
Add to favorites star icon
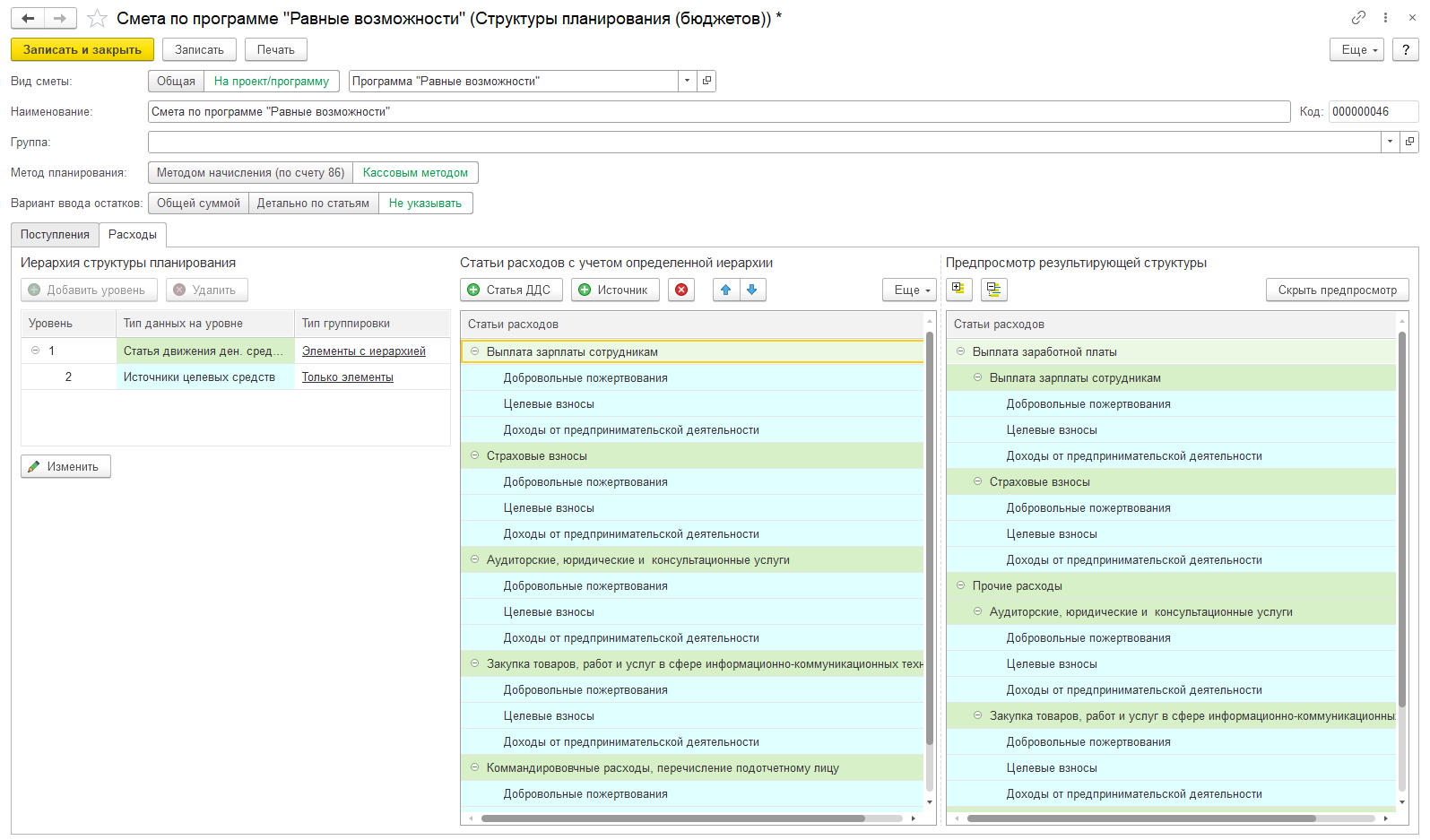click(x=97, y=19)
